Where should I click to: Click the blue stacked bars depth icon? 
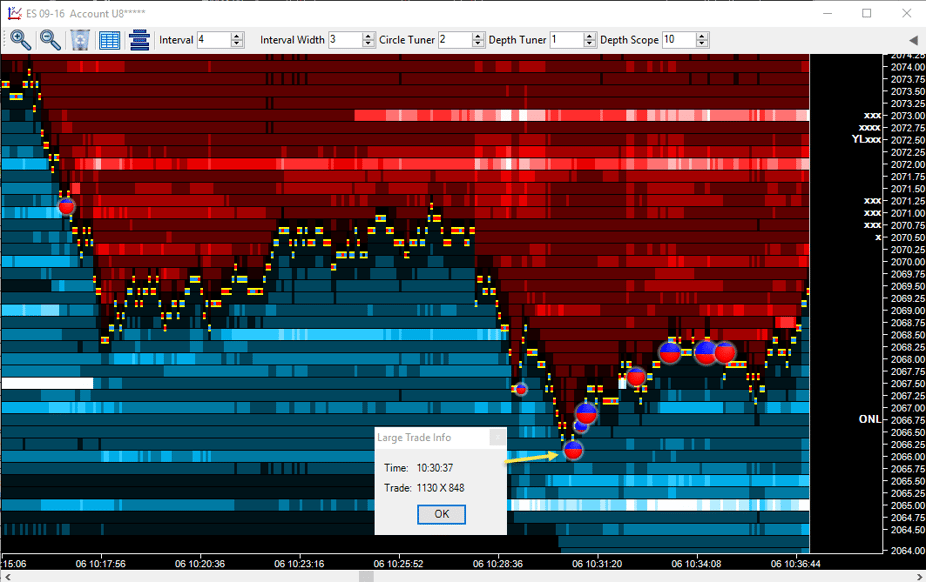tap(139, 40)
